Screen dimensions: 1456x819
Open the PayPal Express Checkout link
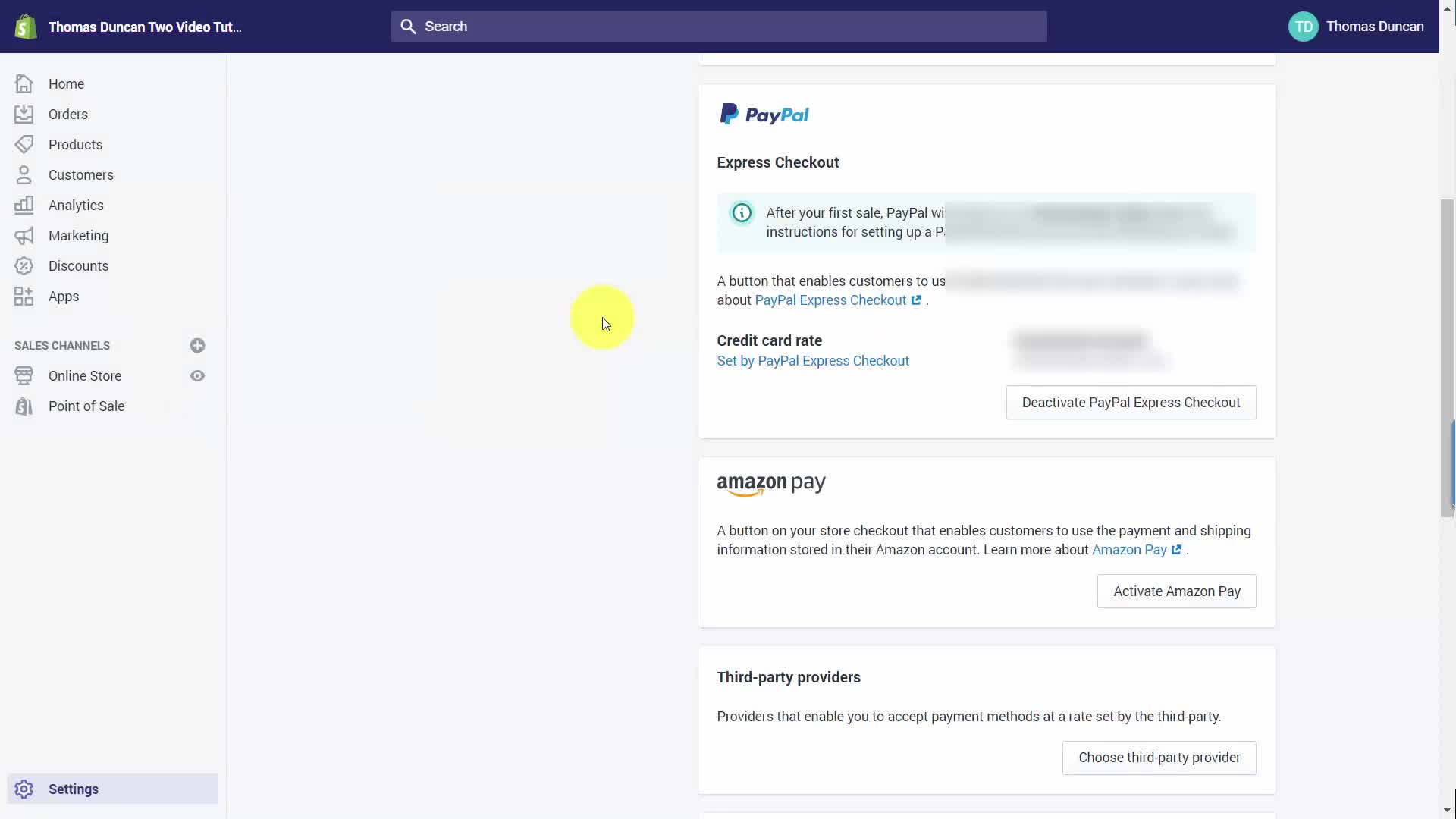tap(830, 300)
